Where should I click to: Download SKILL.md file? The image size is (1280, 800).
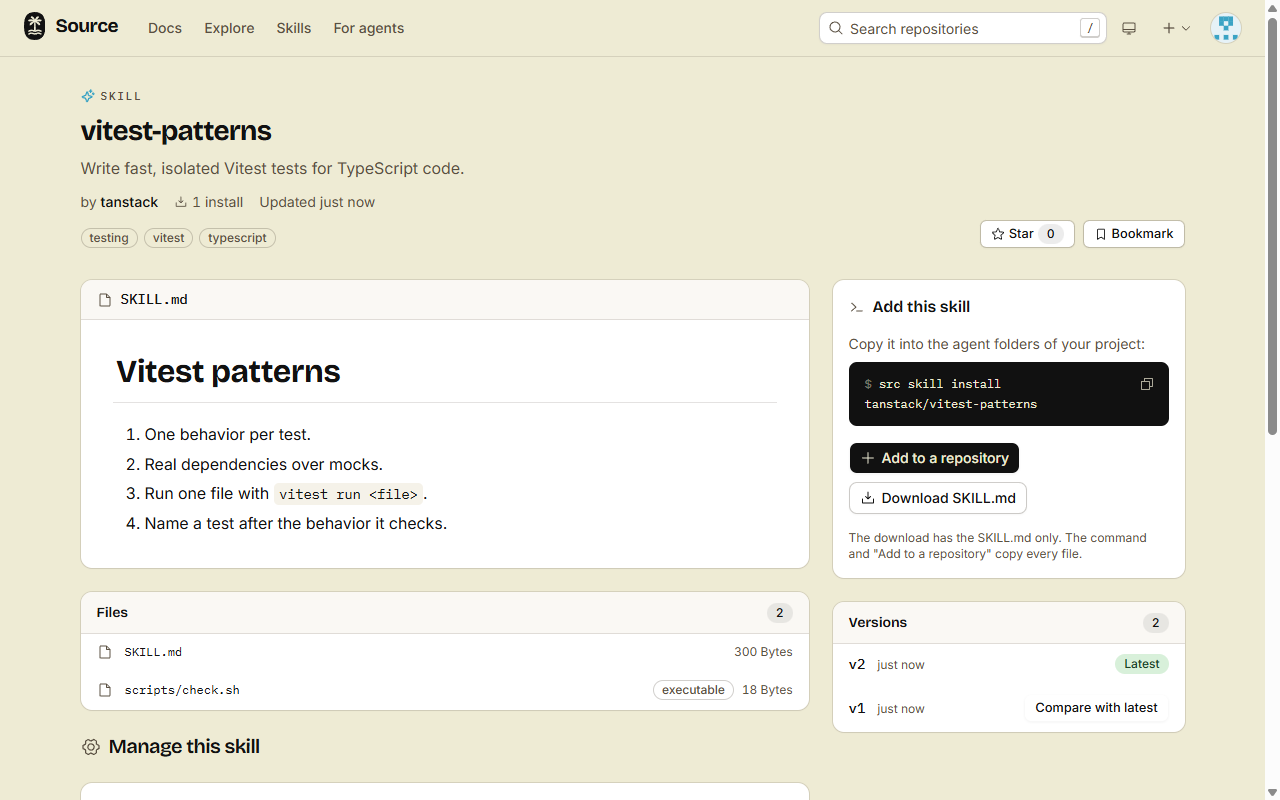point(938,498)
